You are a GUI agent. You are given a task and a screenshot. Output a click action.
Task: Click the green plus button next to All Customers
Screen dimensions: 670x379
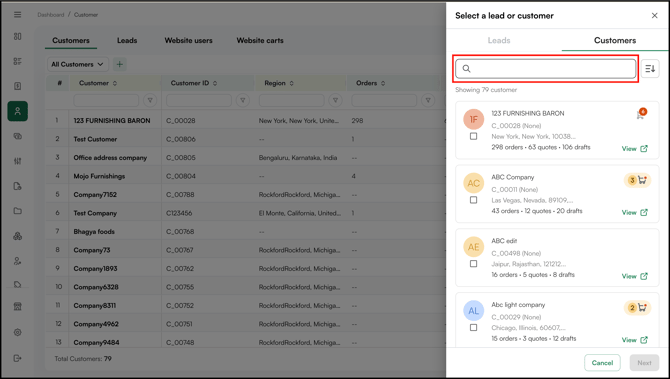pos(120,65)
